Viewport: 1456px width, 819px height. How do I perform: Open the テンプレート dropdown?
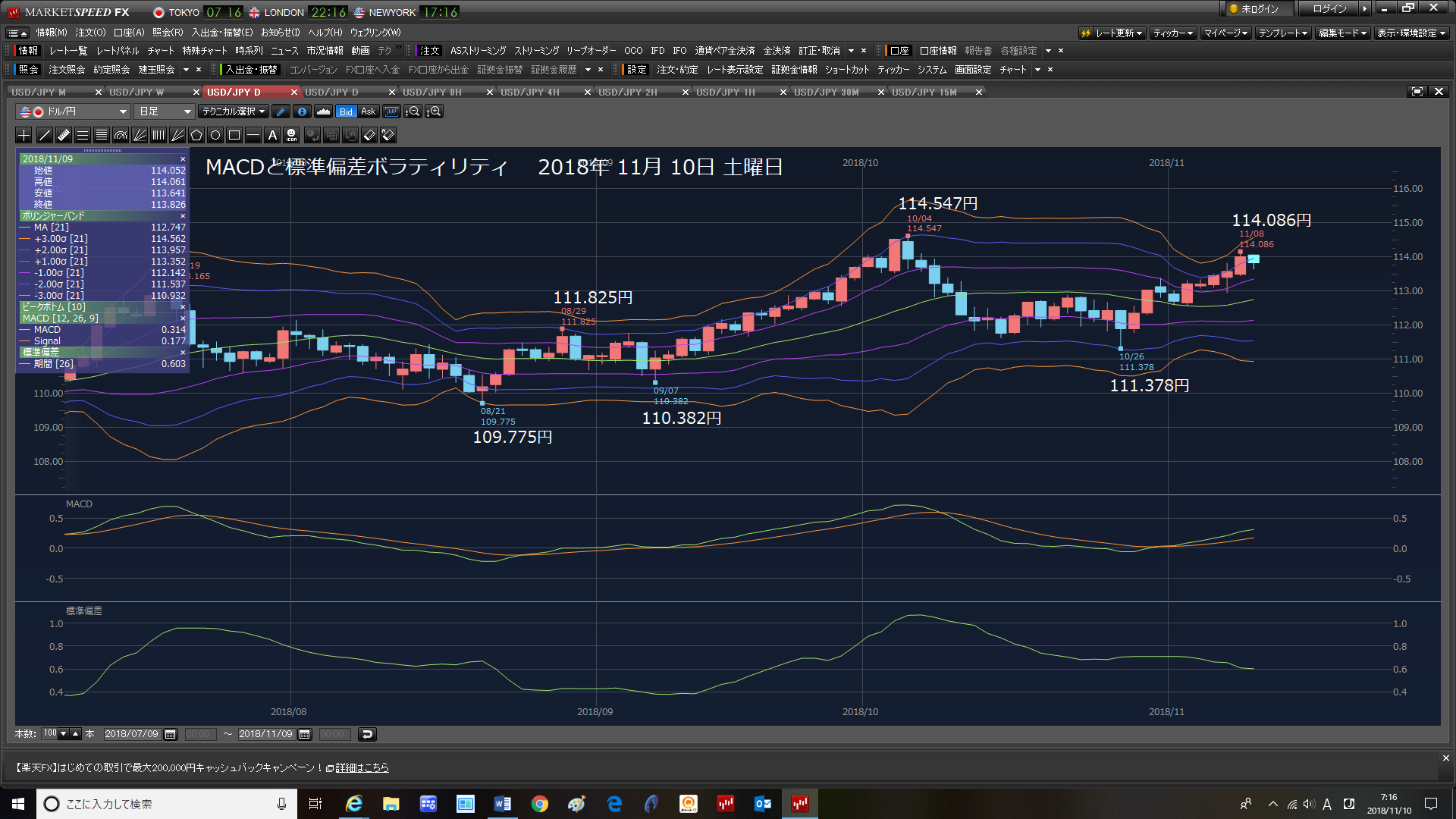(1283, 33)
